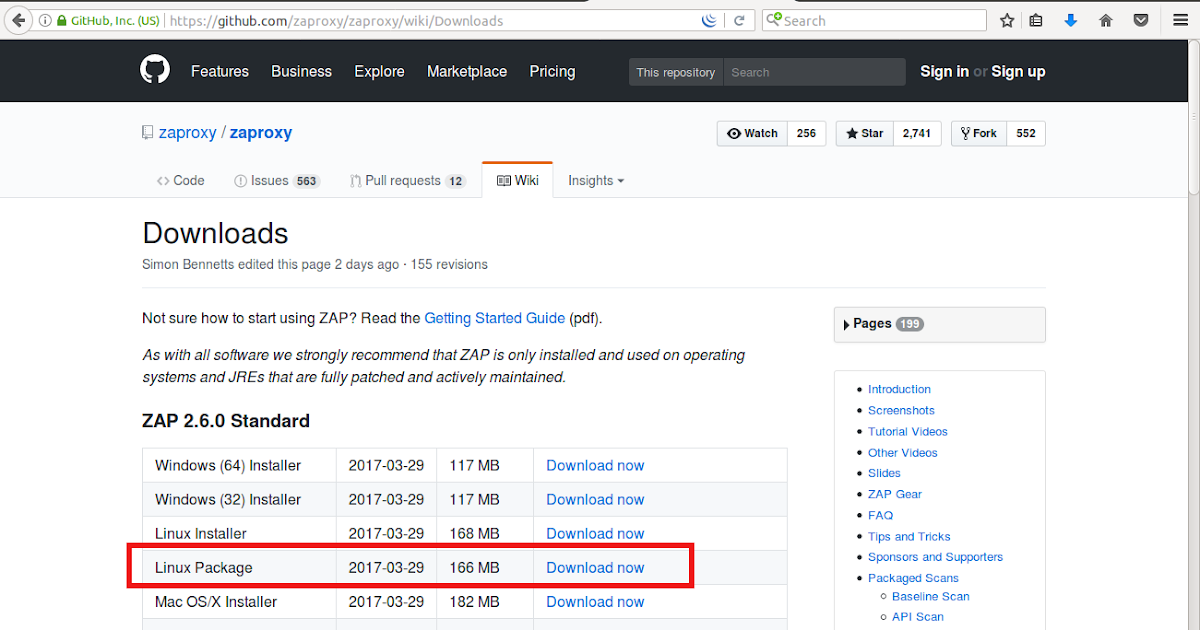Click the GitHub octocat logo
1200x630 pixels.
point(155,71)
